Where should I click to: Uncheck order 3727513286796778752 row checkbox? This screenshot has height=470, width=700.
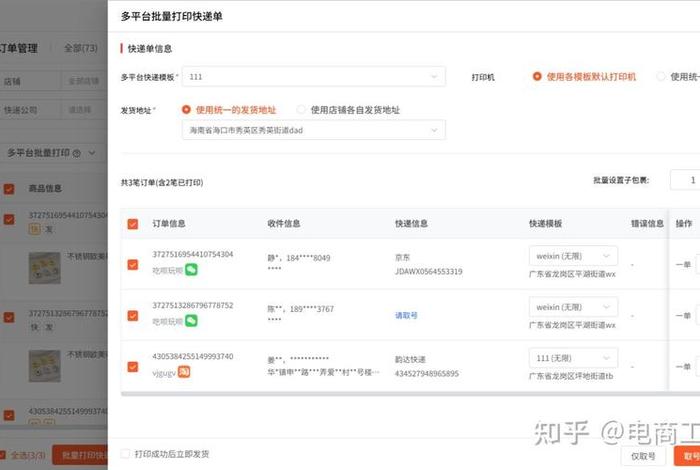tap(133, 316)
